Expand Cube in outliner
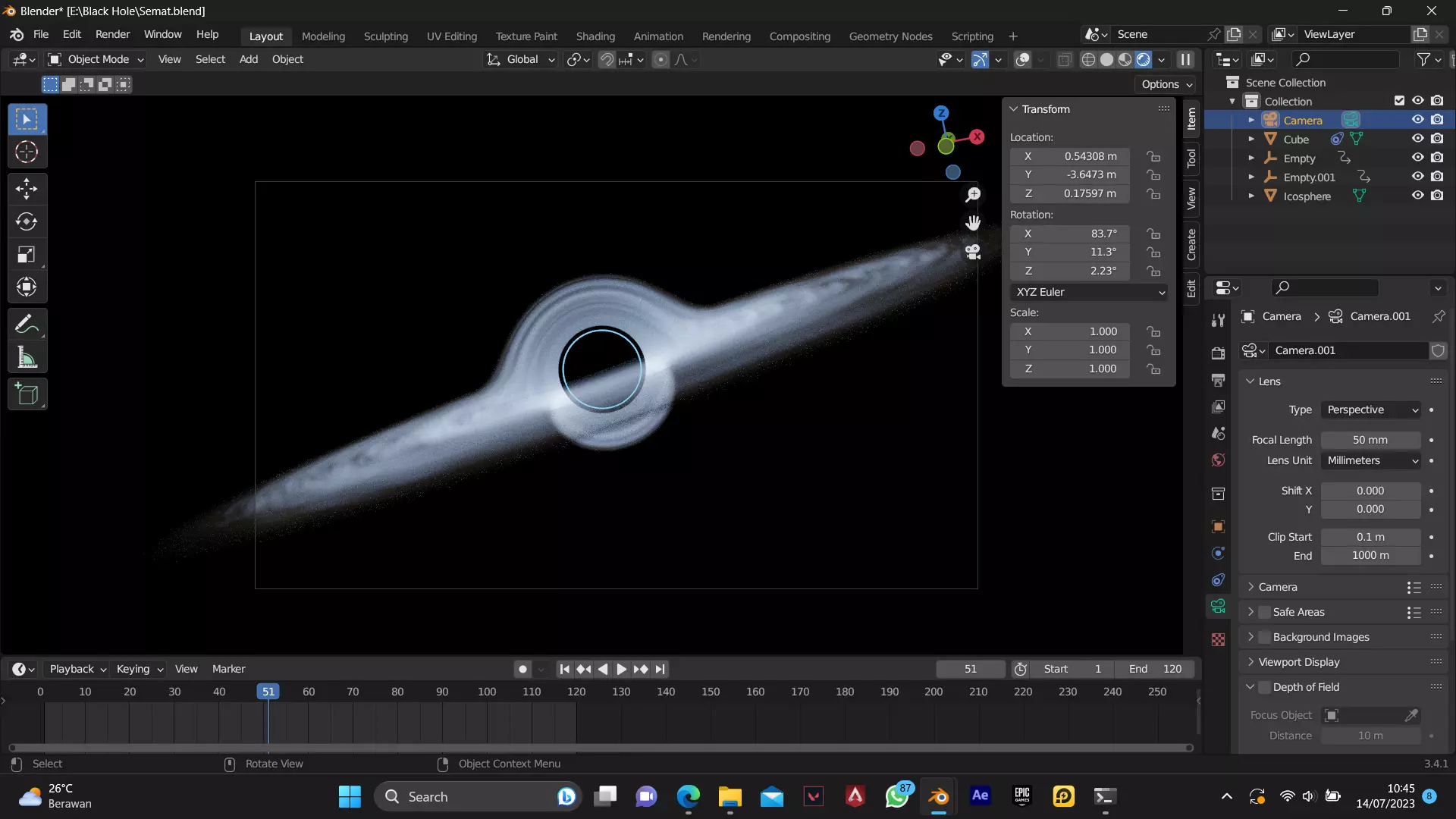The height and width of the screenshot is (819, 1456). (1251, 139)
